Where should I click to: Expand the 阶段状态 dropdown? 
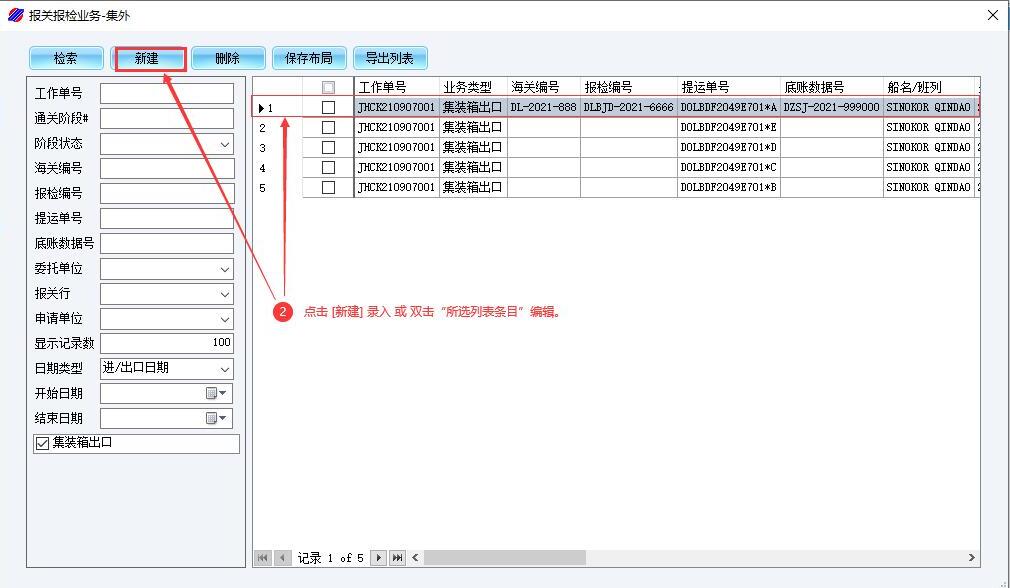coord(225,144)
